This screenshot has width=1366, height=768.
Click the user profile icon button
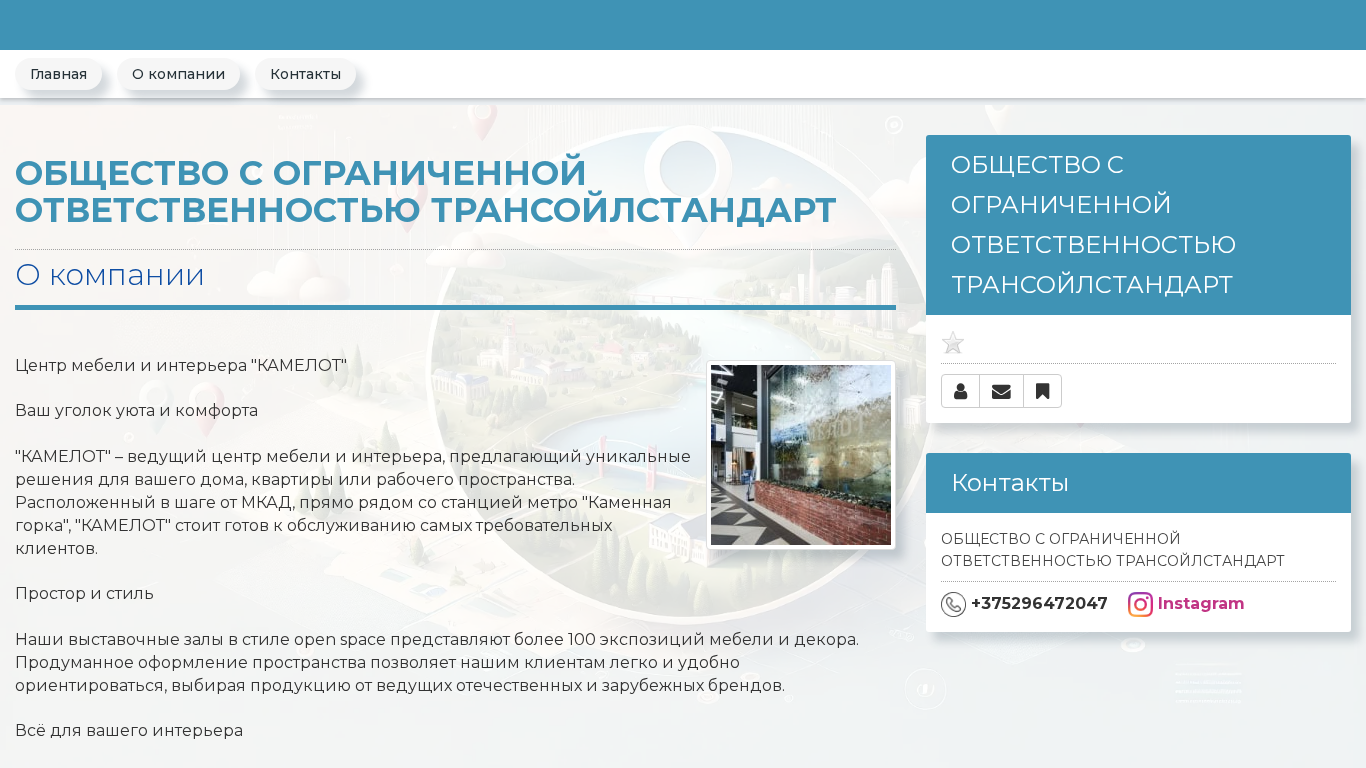click(x=960, y=391)
